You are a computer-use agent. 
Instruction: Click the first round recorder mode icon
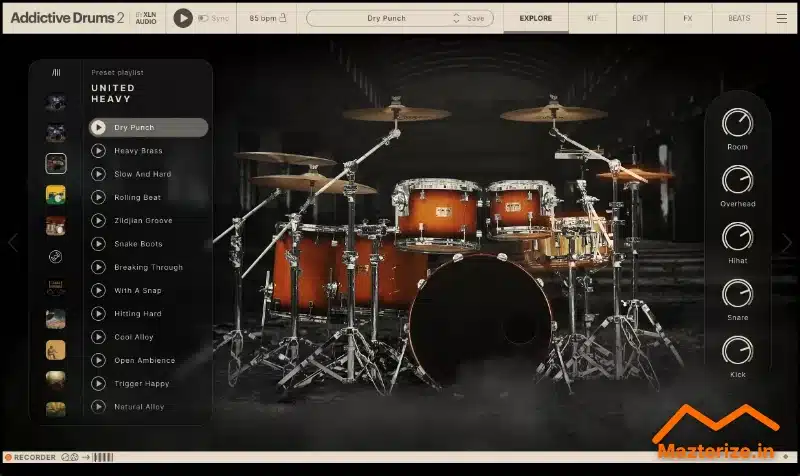coord(65,457)
